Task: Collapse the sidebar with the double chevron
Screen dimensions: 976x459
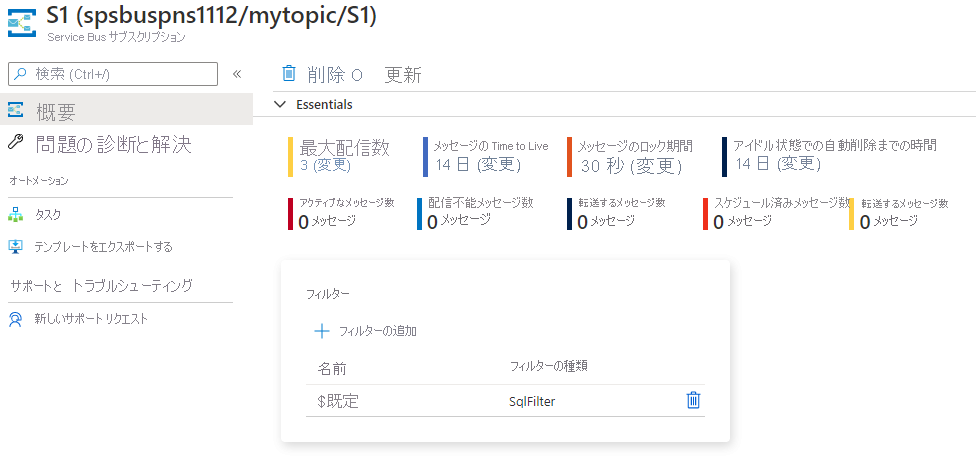Action: click(237, 74)
